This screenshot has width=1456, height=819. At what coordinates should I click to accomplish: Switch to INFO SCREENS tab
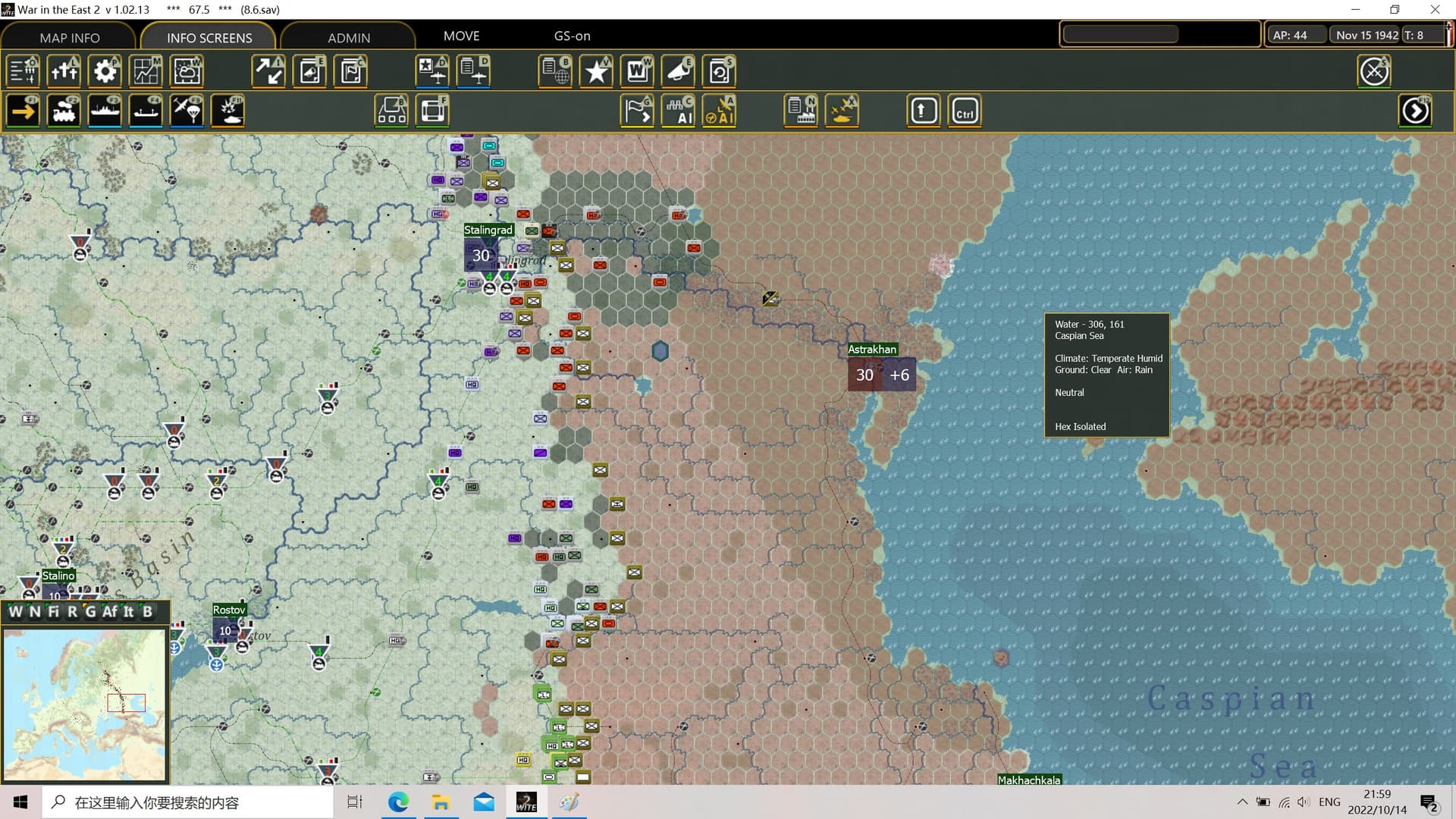point(209,37)
